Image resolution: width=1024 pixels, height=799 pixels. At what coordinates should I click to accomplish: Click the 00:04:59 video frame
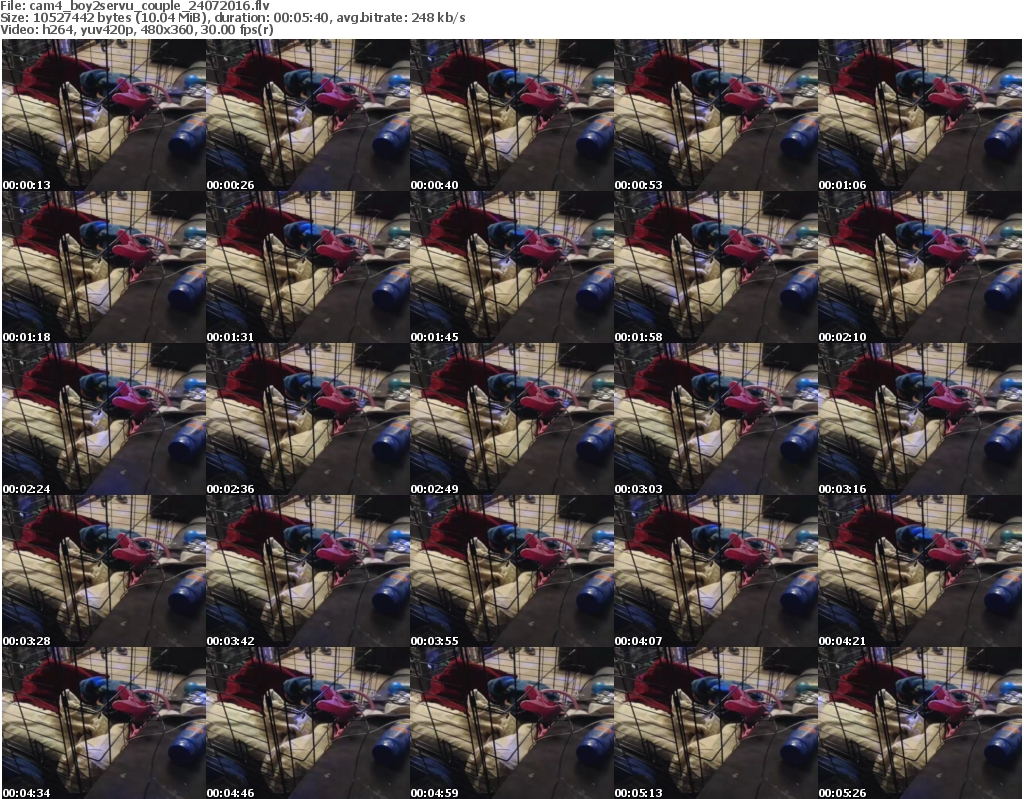tap(511, 723)
